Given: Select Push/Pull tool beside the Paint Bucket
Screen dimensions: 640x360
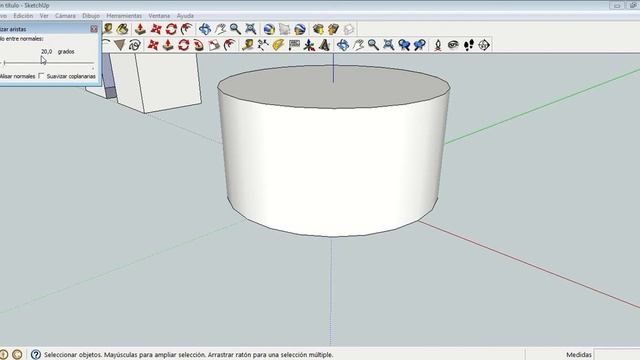Looking at the screenshot, I should click(140, 29).
